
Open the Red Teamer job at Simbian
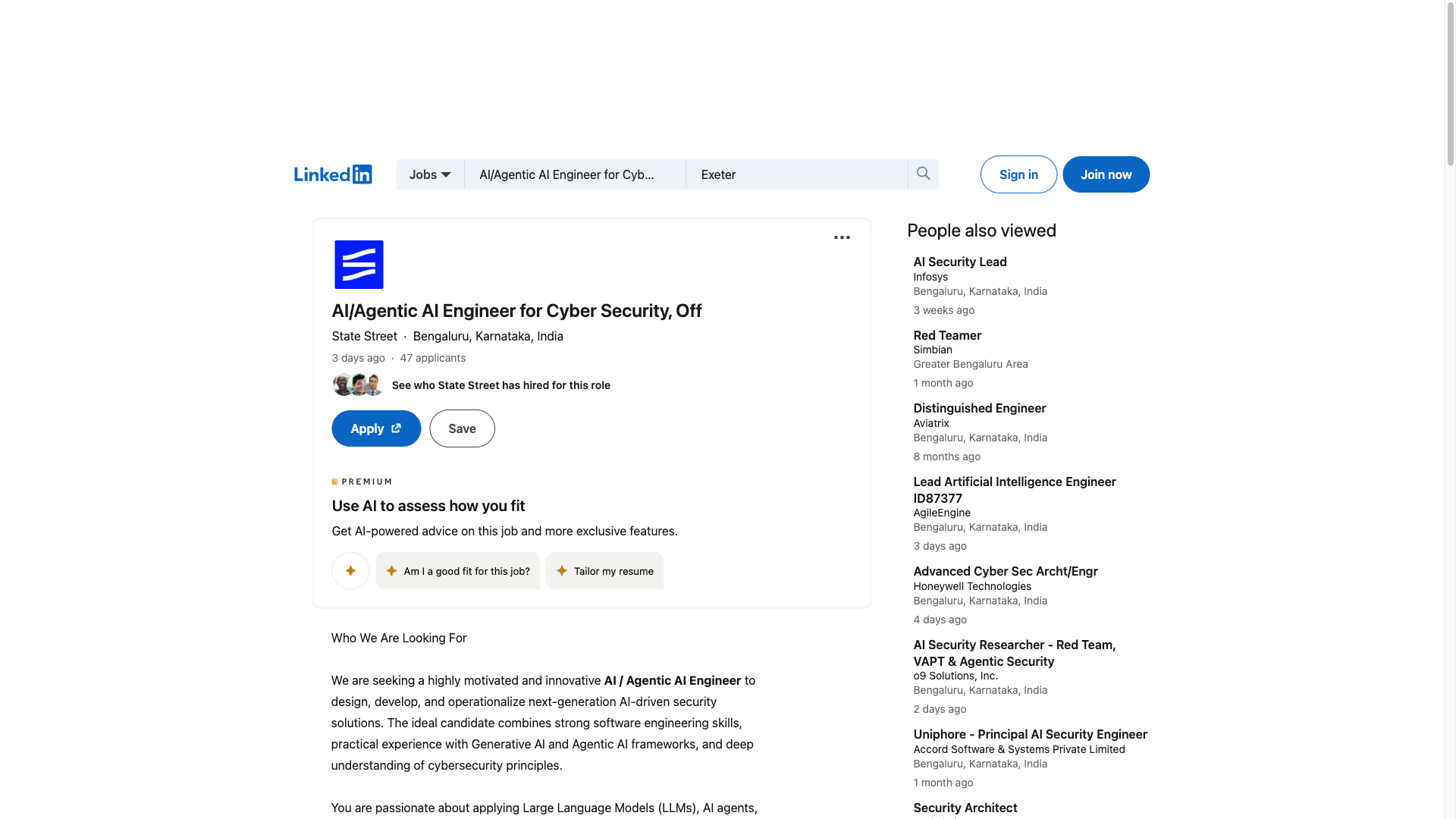[x=947, y=335]
